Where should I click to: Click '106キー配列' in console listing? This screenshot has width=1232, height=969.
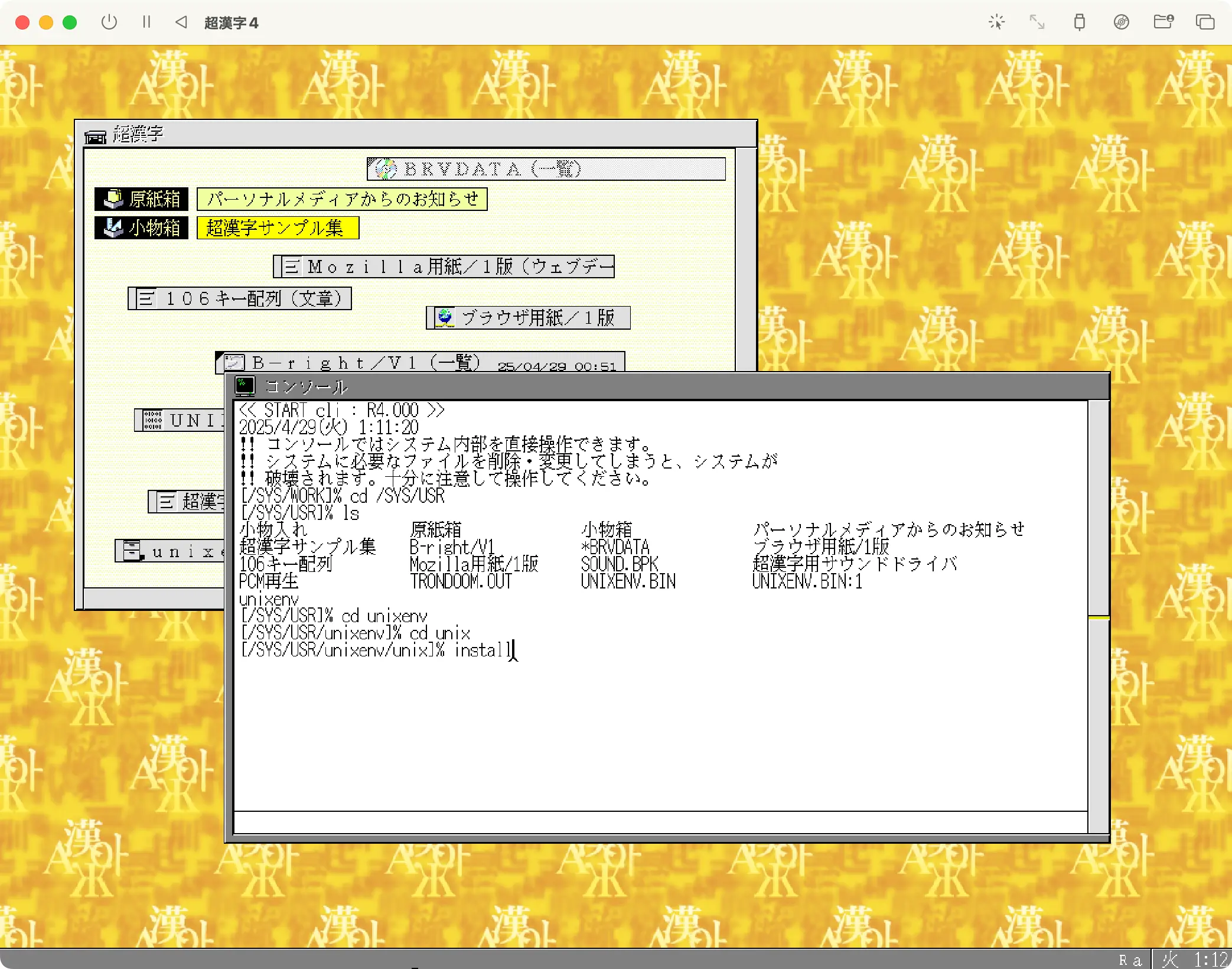pyautogui.click(x=286, y=564)
